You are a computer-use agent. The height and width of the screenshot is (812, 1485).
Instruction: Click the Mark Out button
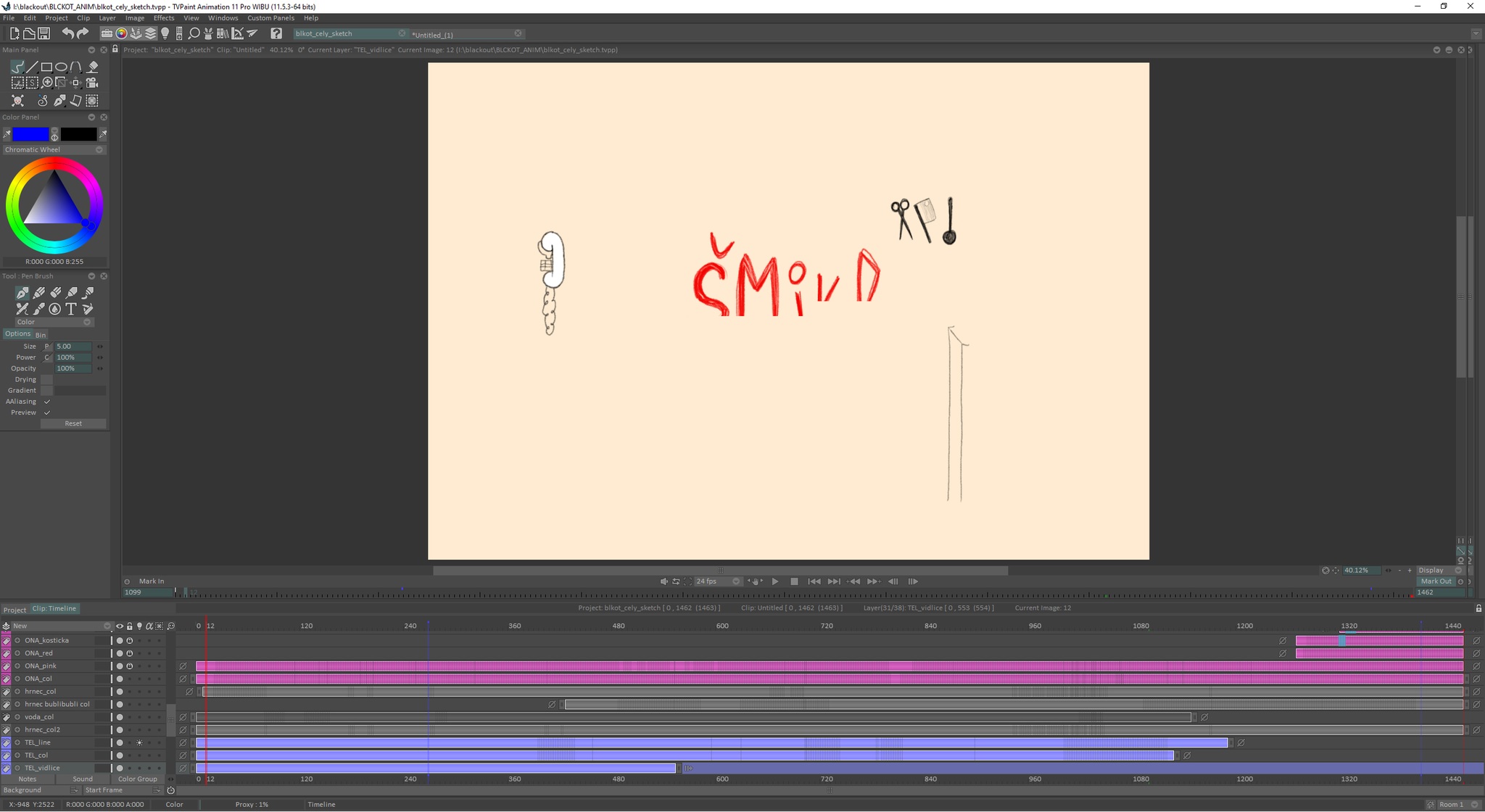point(1436,581)
